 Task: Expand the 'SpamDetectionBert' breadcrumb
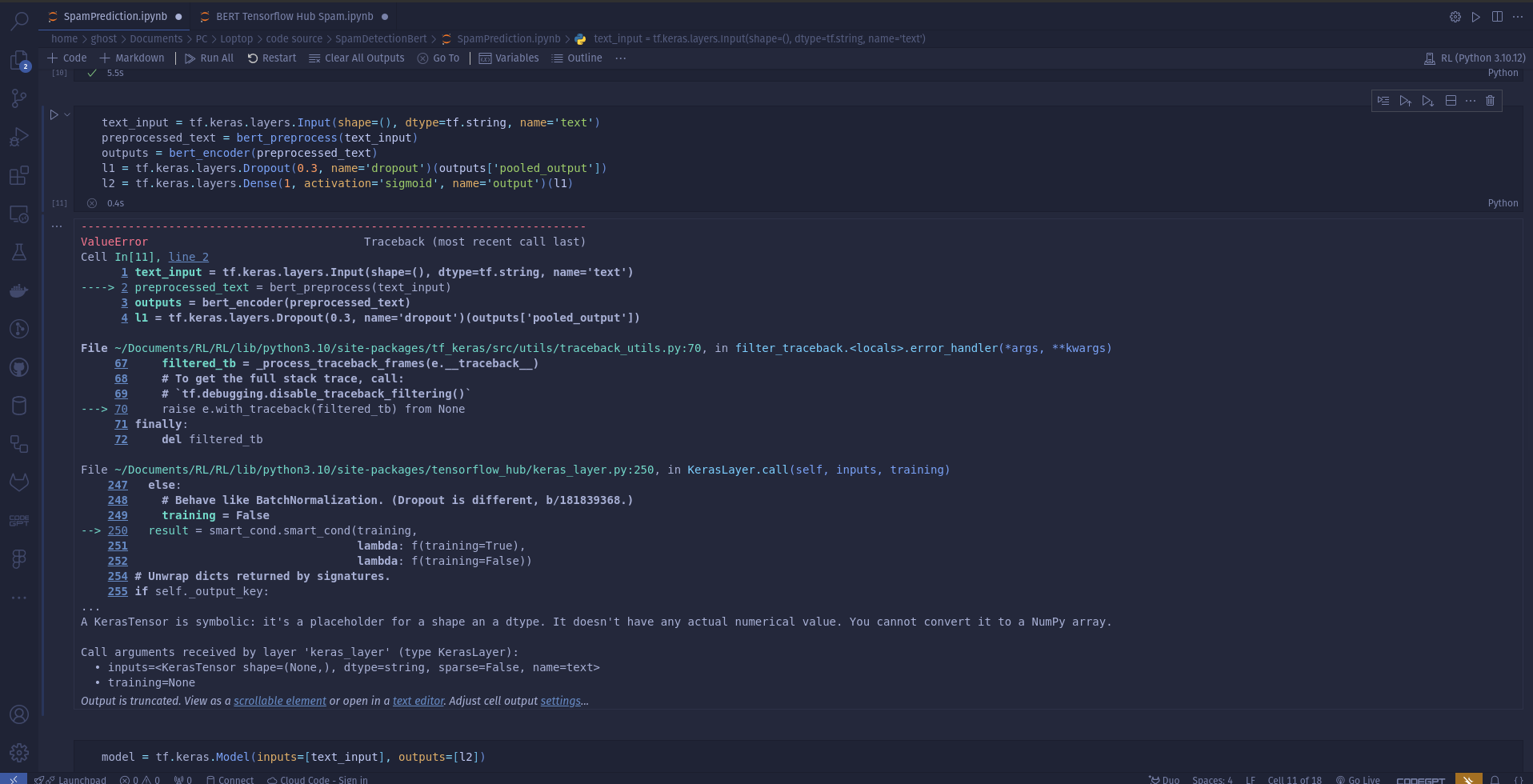click(381, 38)
